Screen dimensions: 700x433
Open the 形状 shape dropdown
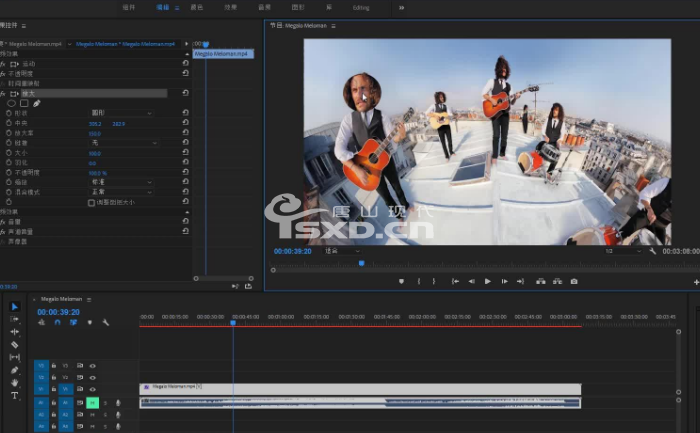[121, 113]
